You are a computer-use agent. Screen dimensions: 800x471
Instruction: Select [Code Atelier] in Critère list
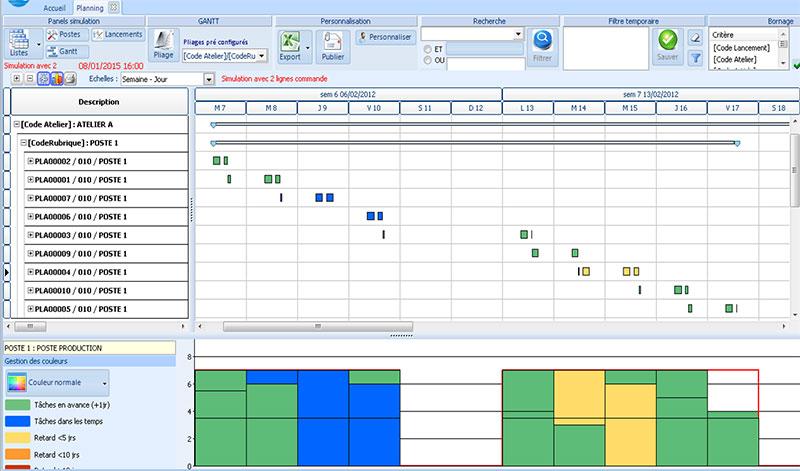coord(735,59)
